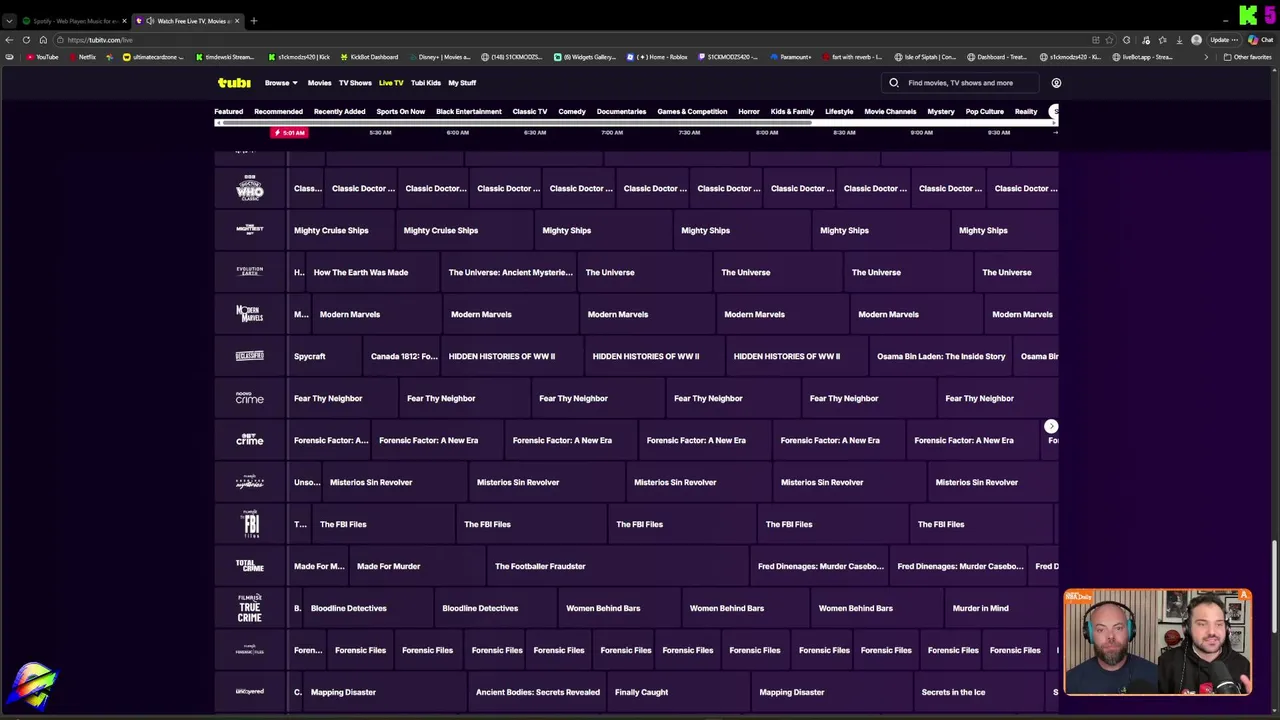Open the Modern Marvels channel logo
Image resolution: width=1280 pixels, height=720 pixels.
(250, 314)
